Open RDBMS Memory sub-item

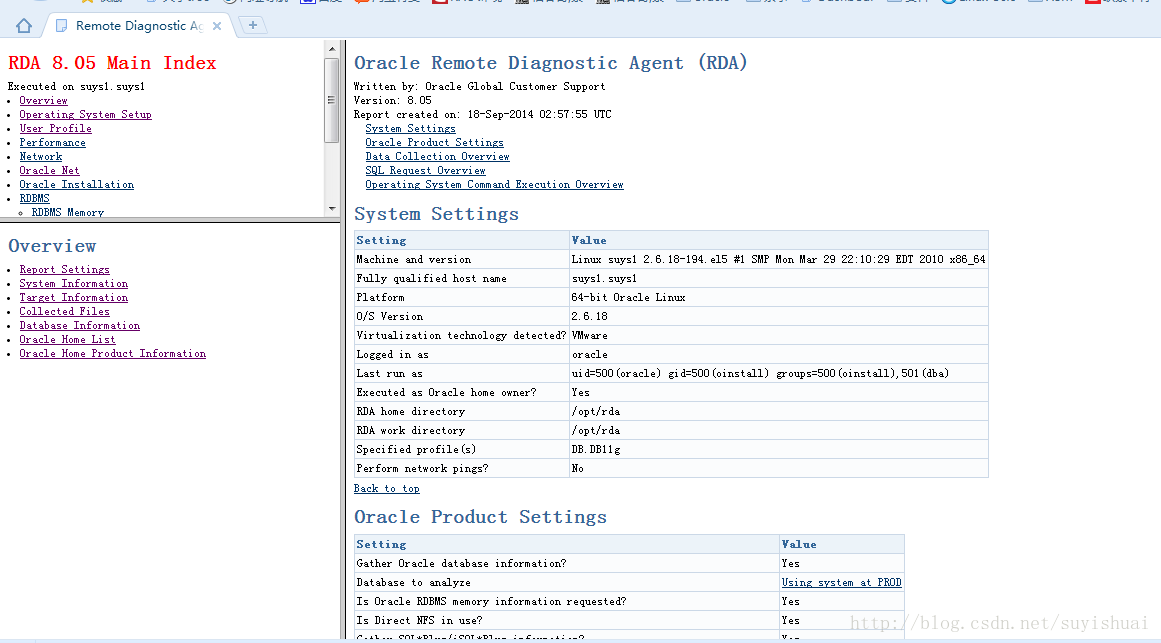tap(67, 213)
